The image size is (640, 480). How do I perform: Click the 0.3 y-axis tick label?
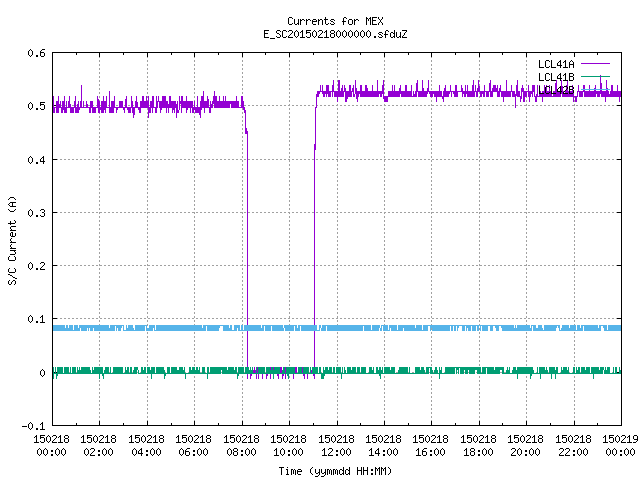36,213
